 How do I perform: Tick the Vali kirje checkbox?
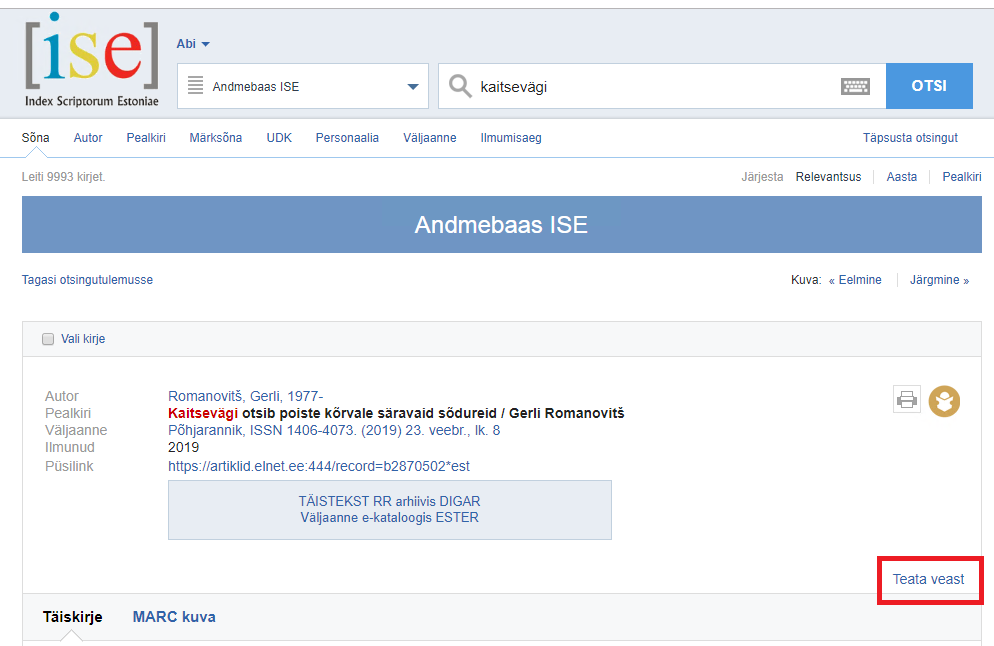(x=48, y=339)
